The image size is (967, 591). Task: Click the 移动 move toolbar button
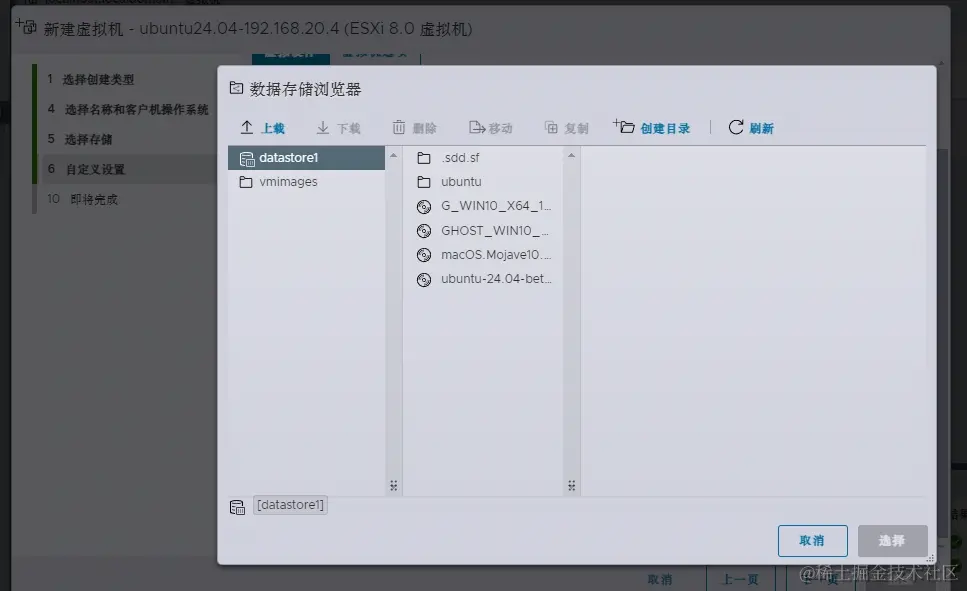[x=491, y=128]
